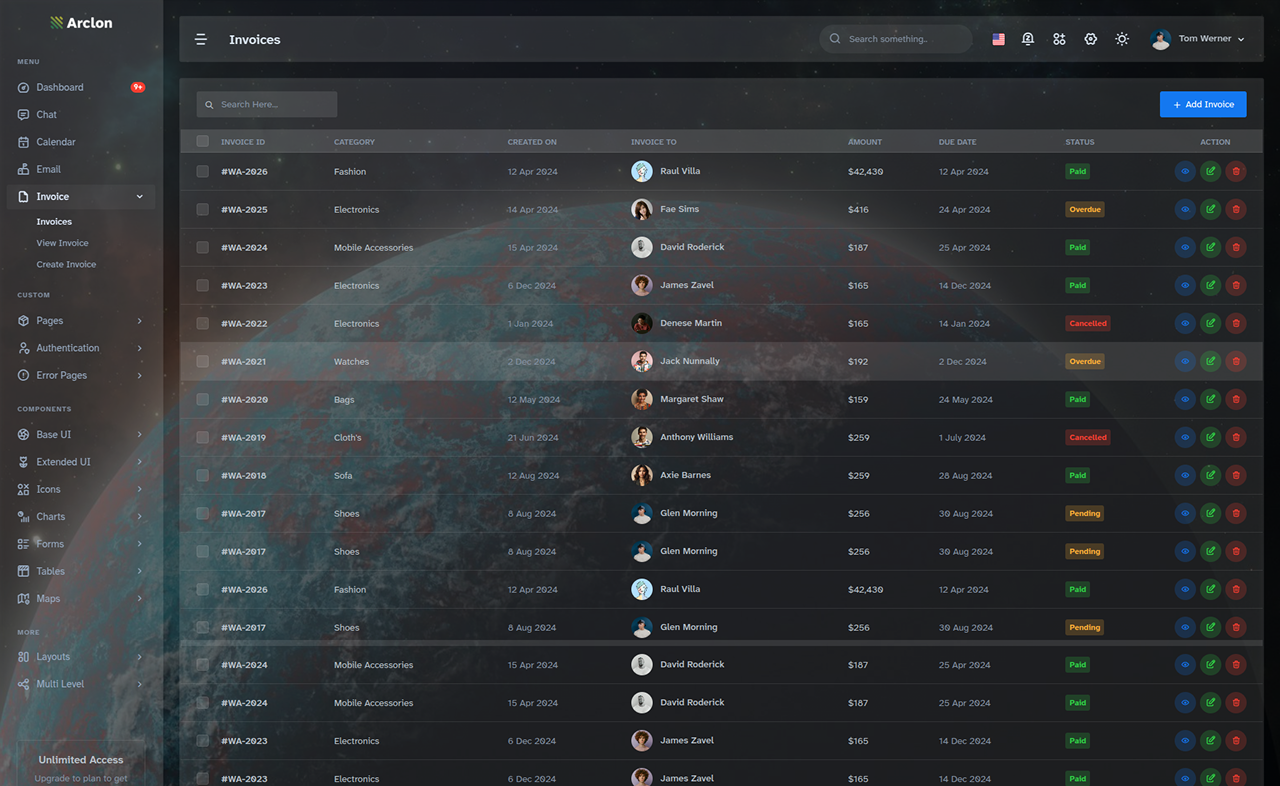The height and width of the screenshot is (786, 1280).
Task: Click the US flag language icon
Action: pyautogui.click(x=998, y=39)
